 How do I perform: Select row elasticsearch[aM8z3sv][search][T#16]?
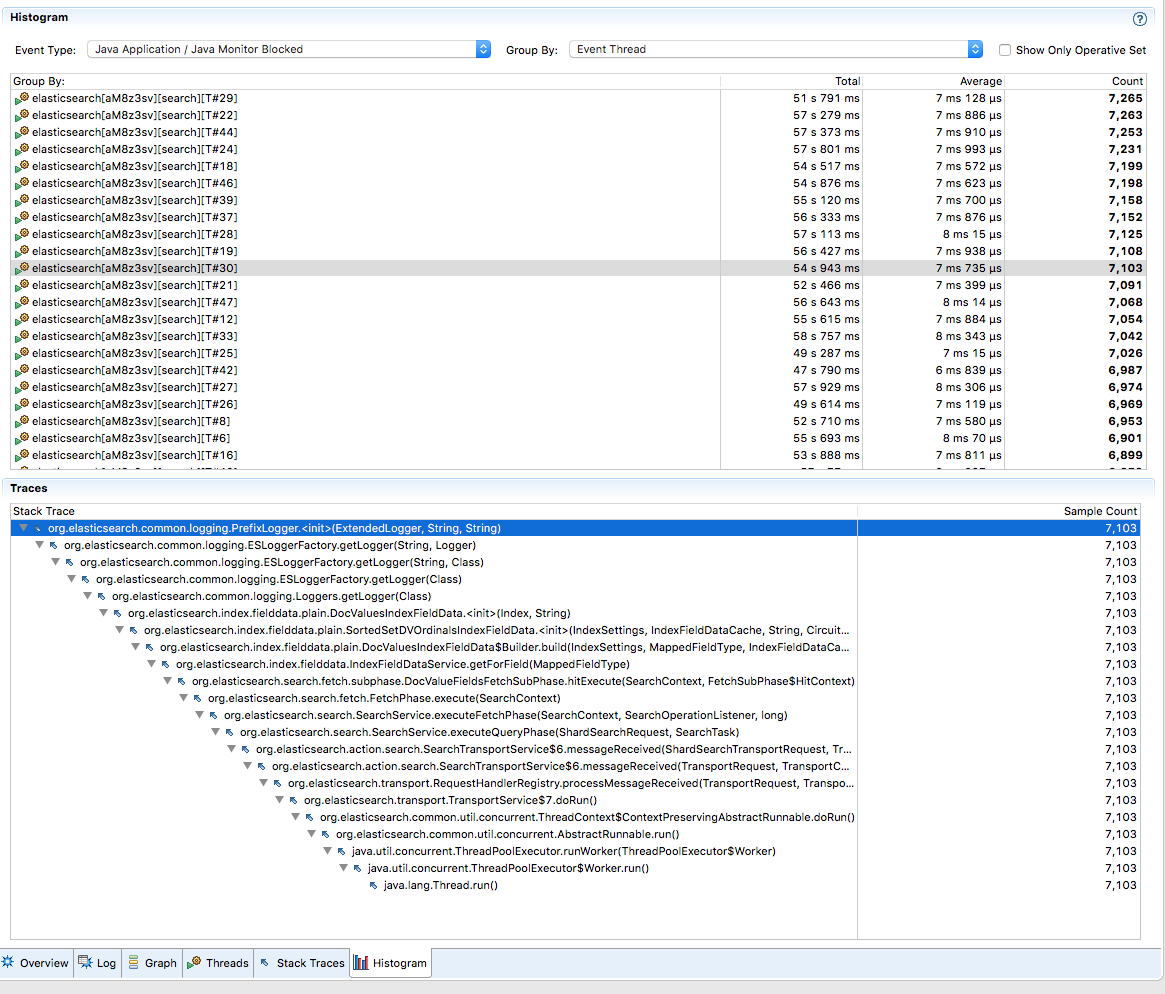click(578, 455)
